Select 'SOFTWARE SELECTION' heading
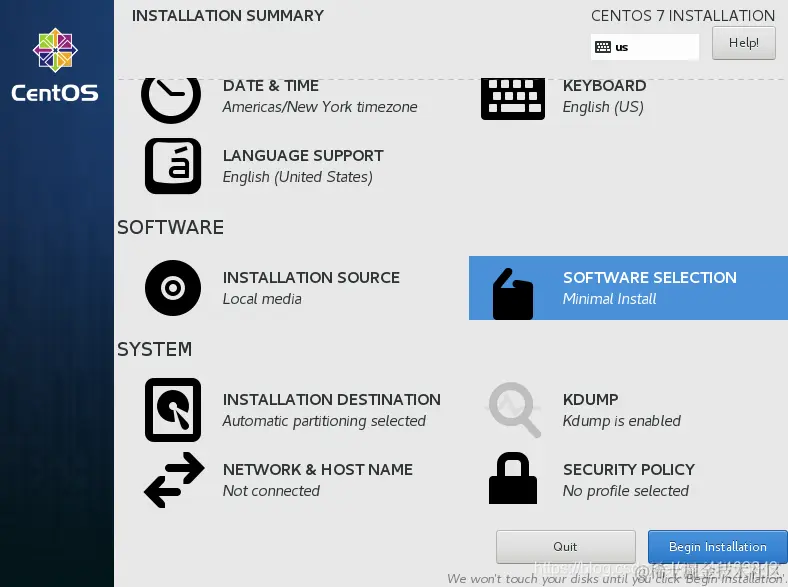 point(650,278)
